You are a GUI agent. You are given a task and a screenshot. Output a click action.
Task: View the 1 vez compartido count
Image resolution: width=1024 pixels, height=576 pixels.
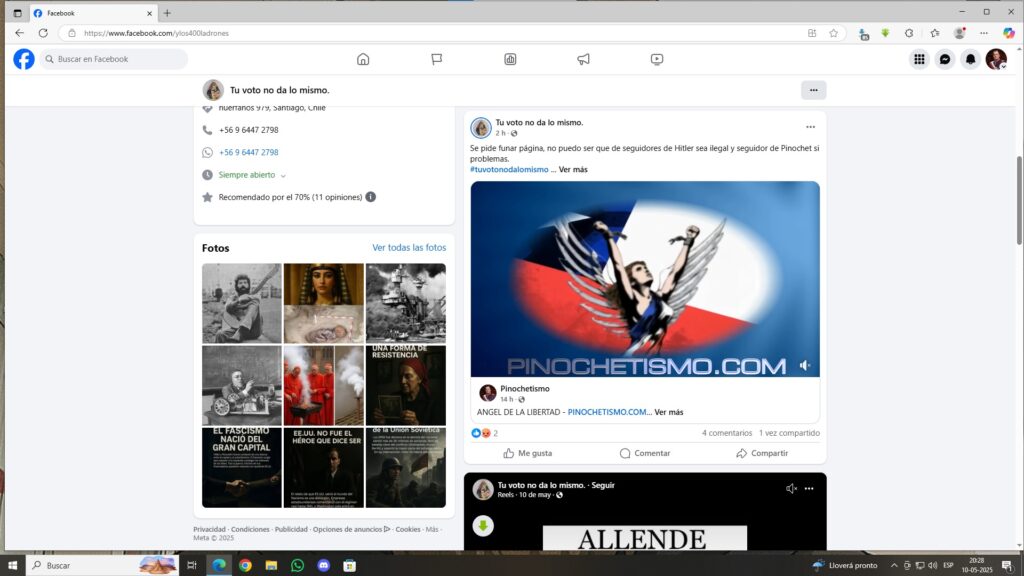789,433
